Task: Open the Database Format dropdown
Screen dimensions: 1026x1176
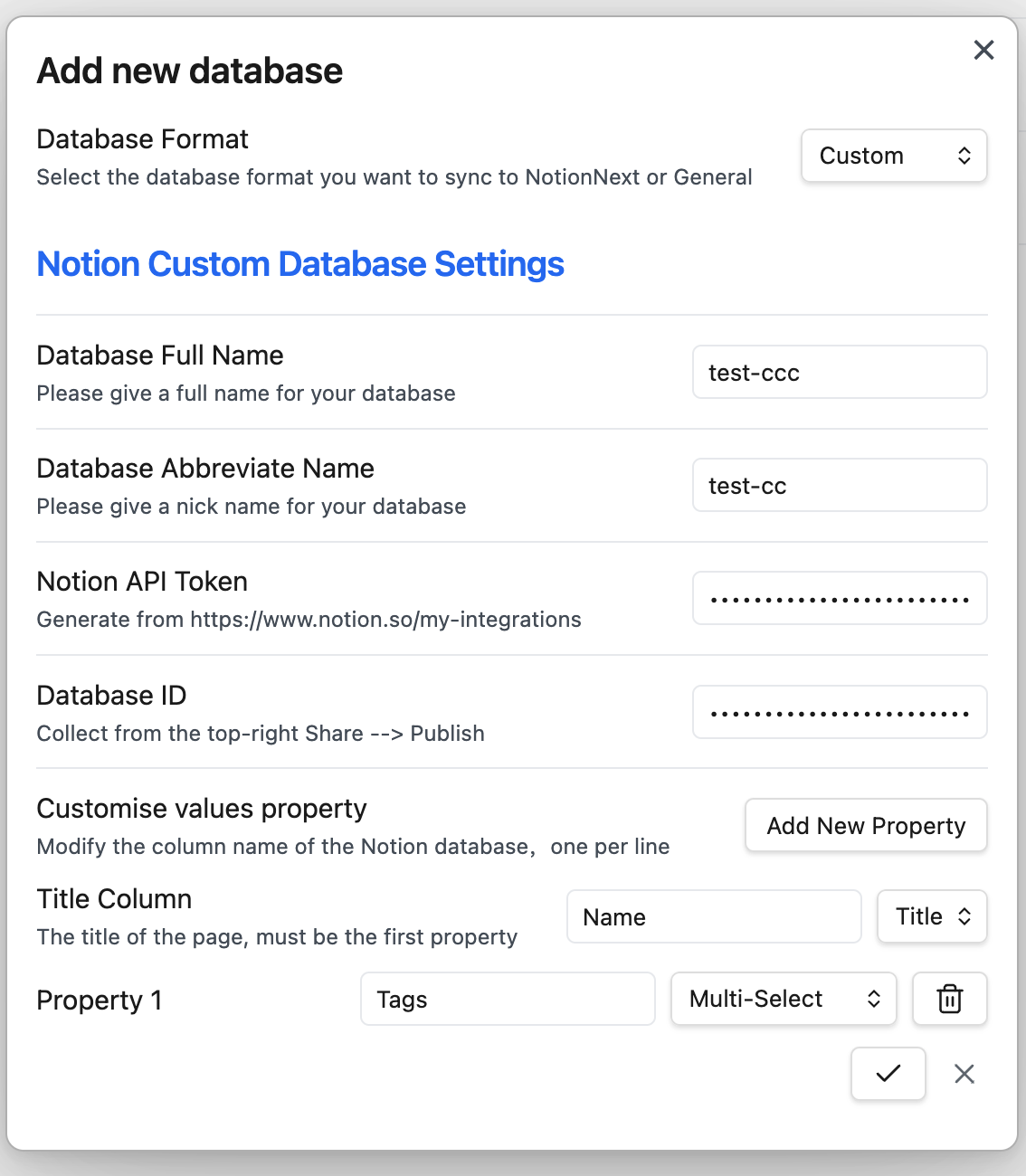Action: (894, 156)
